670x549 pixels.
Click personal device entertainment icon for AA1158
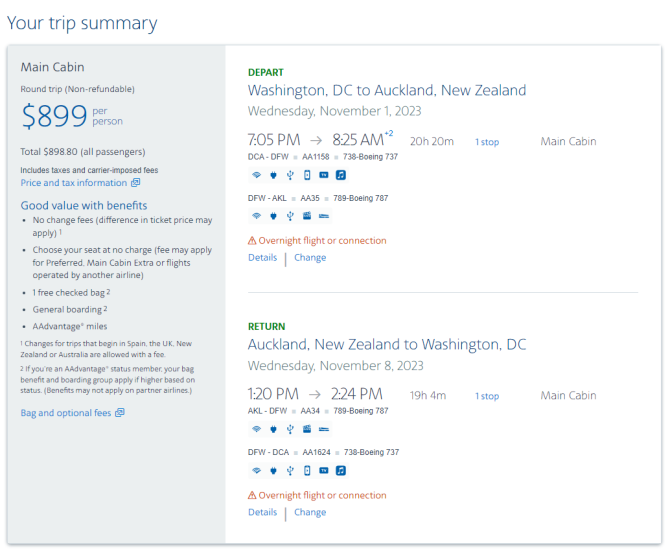(x=307, y=175)
